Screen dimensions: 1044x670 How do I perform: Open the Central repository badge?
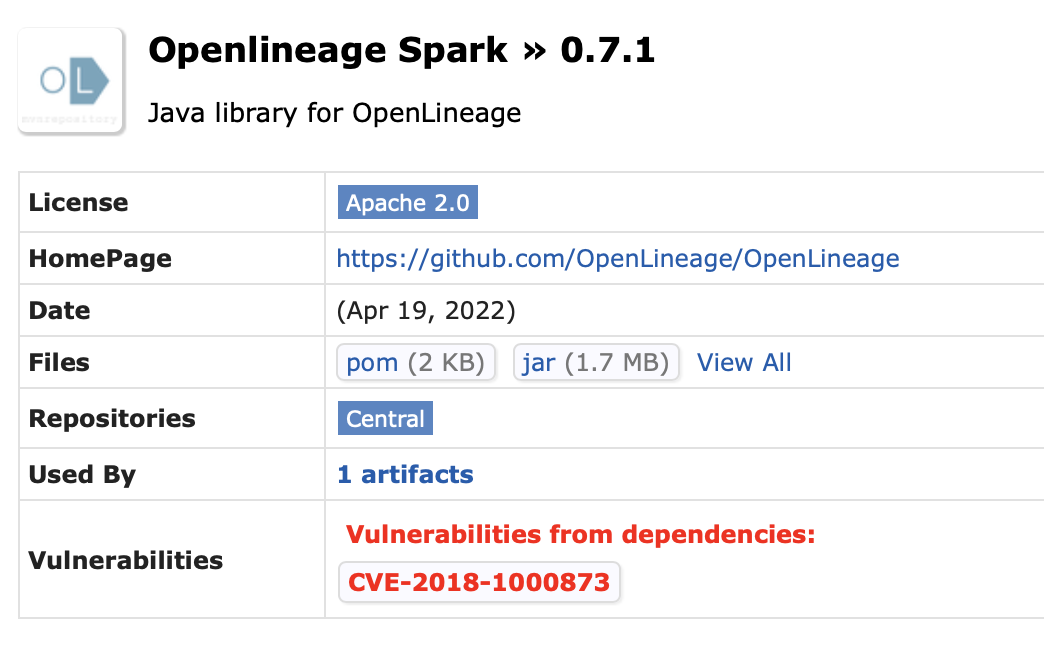[x=385, y=418]
